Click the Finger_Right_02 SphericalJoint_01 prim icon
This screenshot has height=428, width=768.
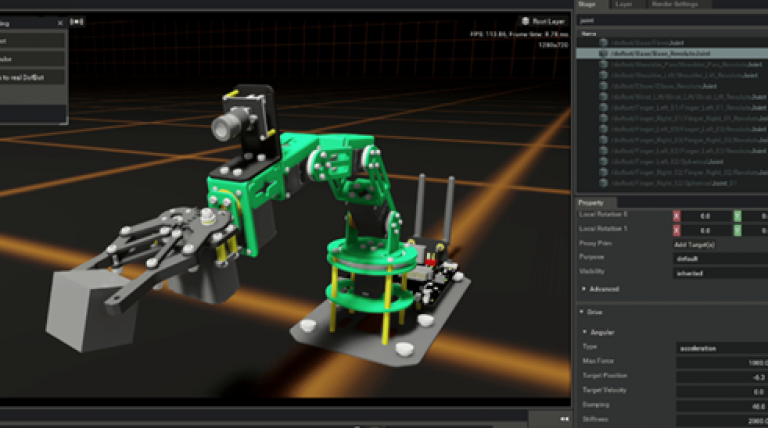point(603,183)
